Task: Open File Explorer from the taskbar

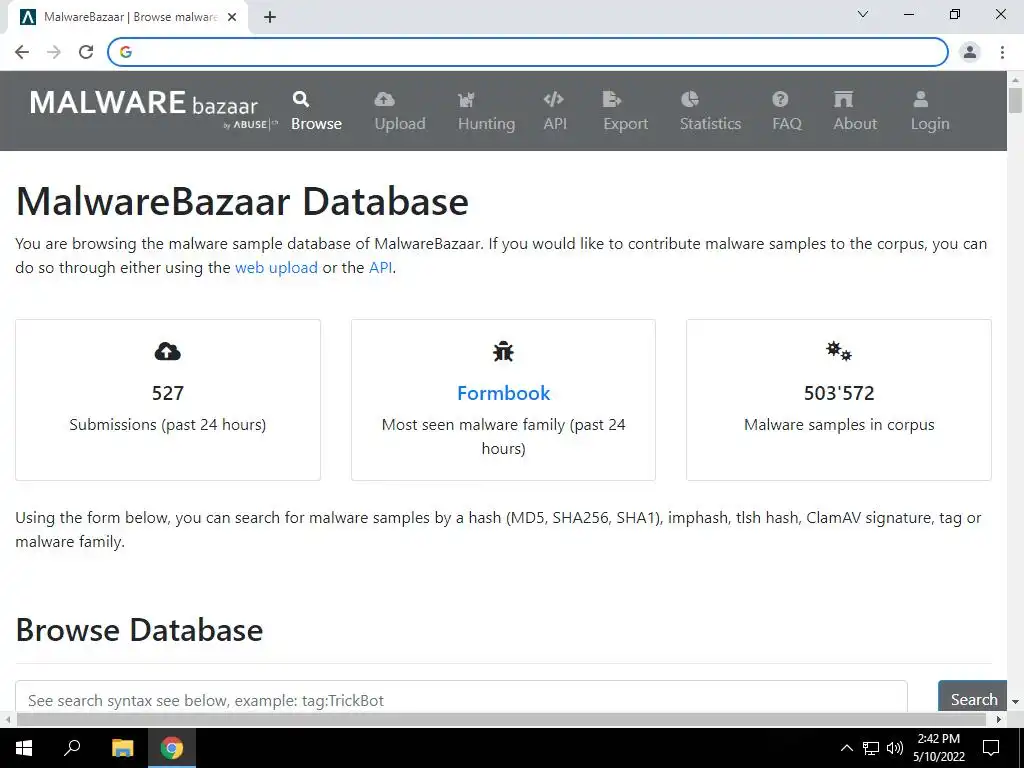Action: point(122,748)
